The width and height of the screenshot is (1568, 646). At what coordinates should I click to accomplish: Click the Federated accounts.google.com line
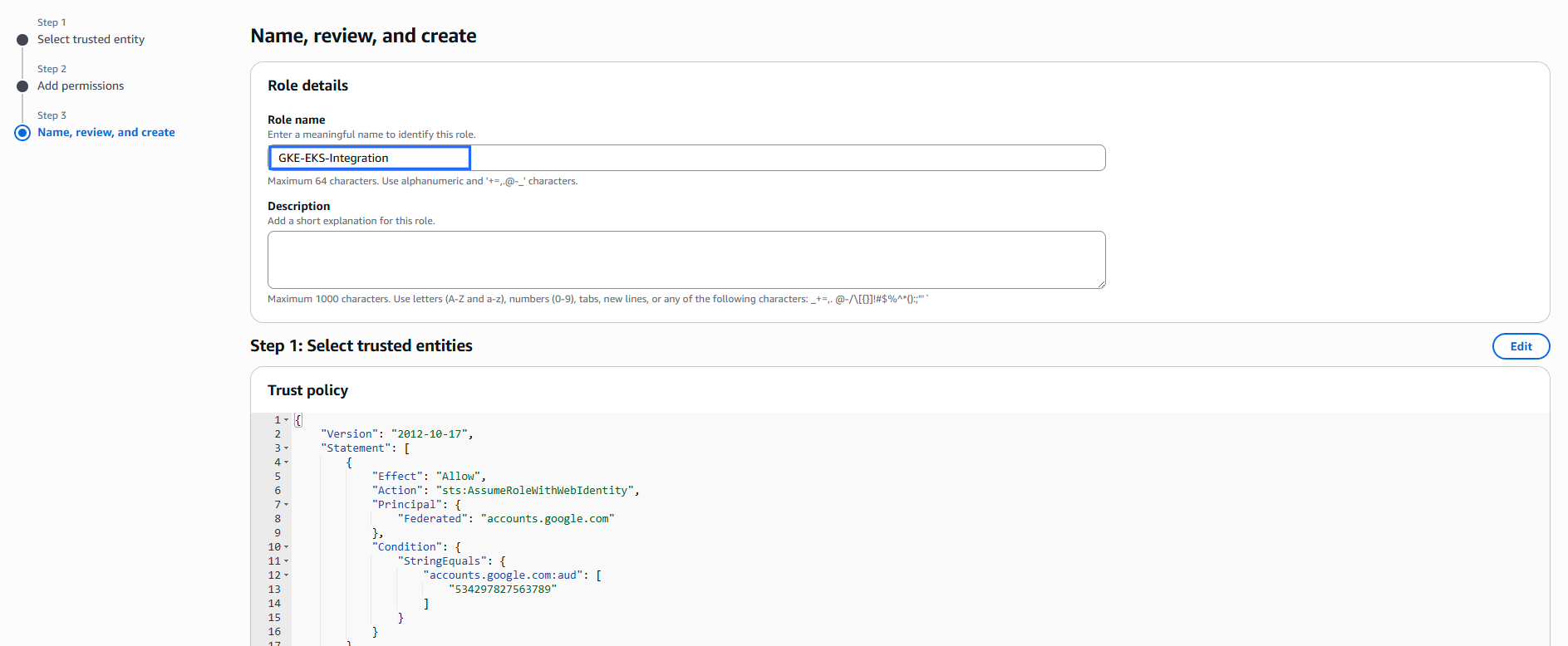[x=505, y=519]
